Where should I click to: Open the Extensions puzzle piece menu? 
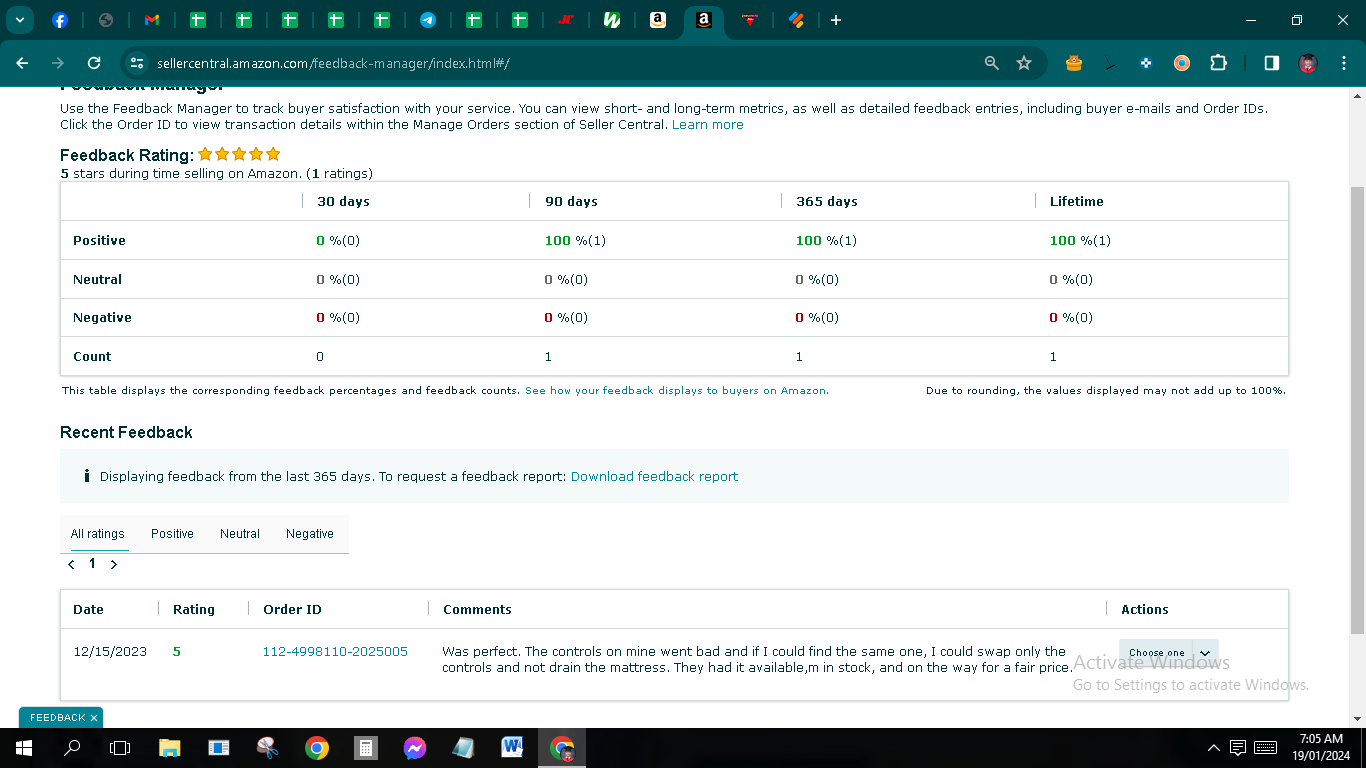click(x=1218, y=63)
